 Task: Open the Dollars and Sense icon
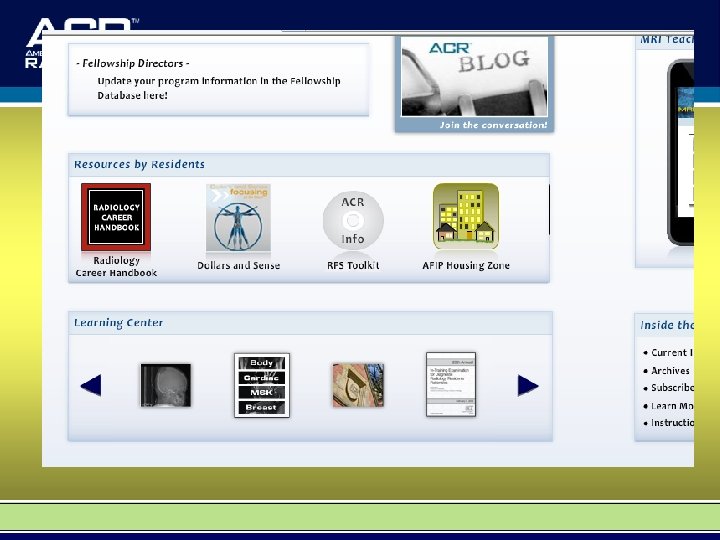238,218
